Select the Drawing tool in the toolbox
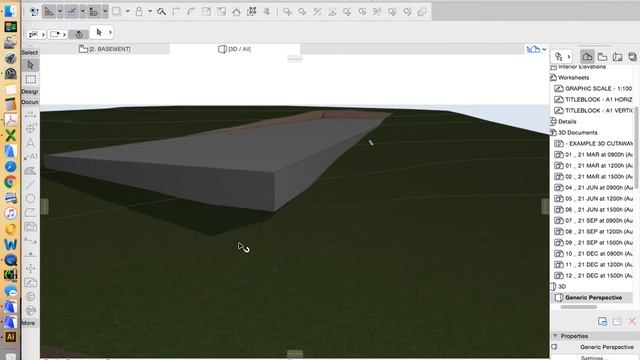 click(x=31, y=227)
